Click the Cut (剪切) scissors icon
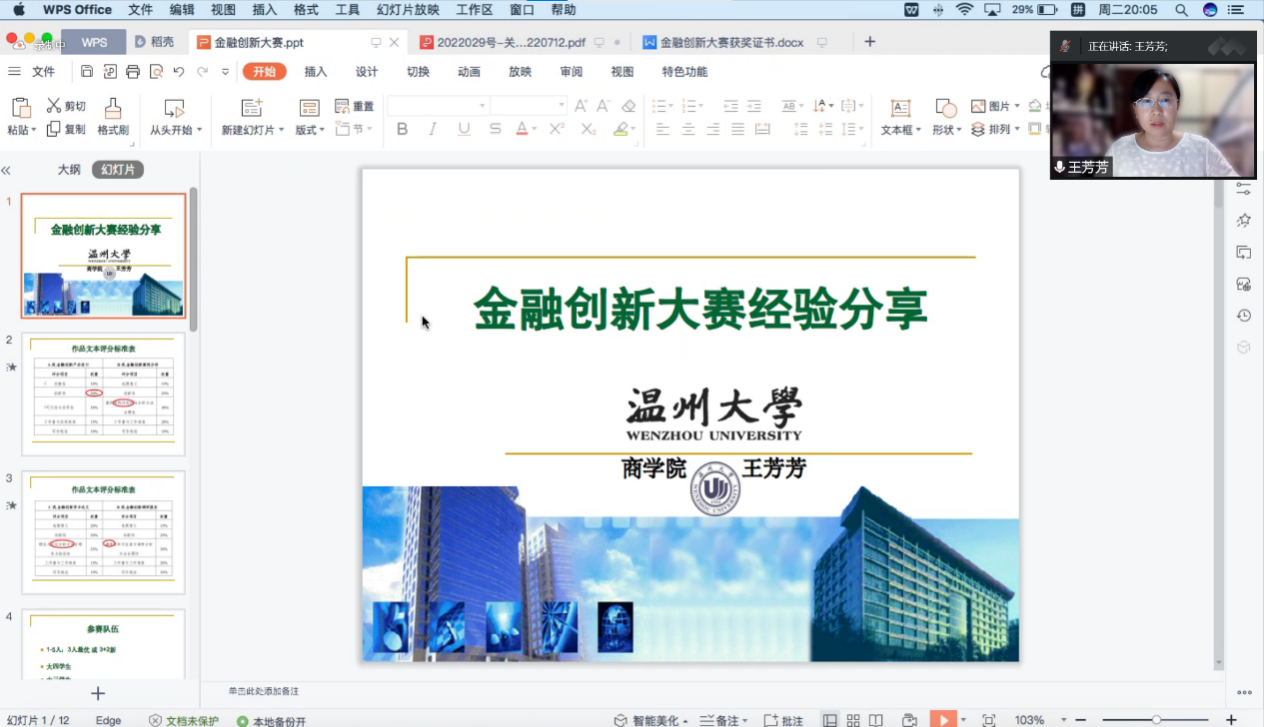 [54, 105]
